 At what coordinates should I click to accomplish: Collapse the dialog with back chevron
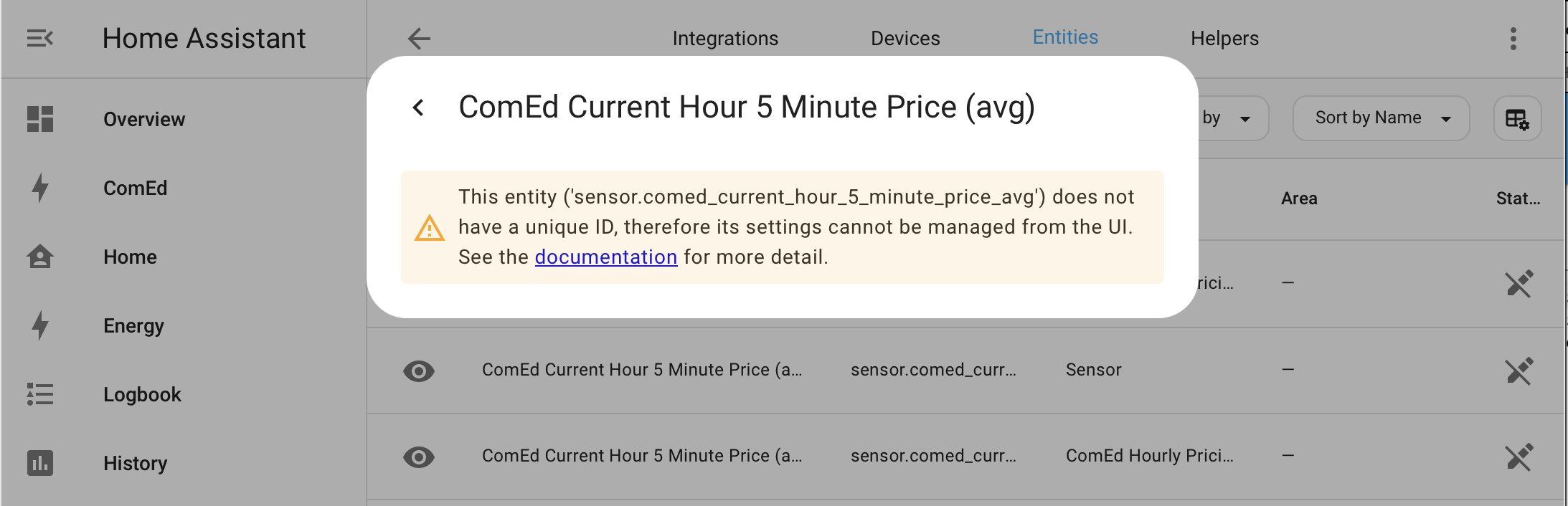(417, 106)
